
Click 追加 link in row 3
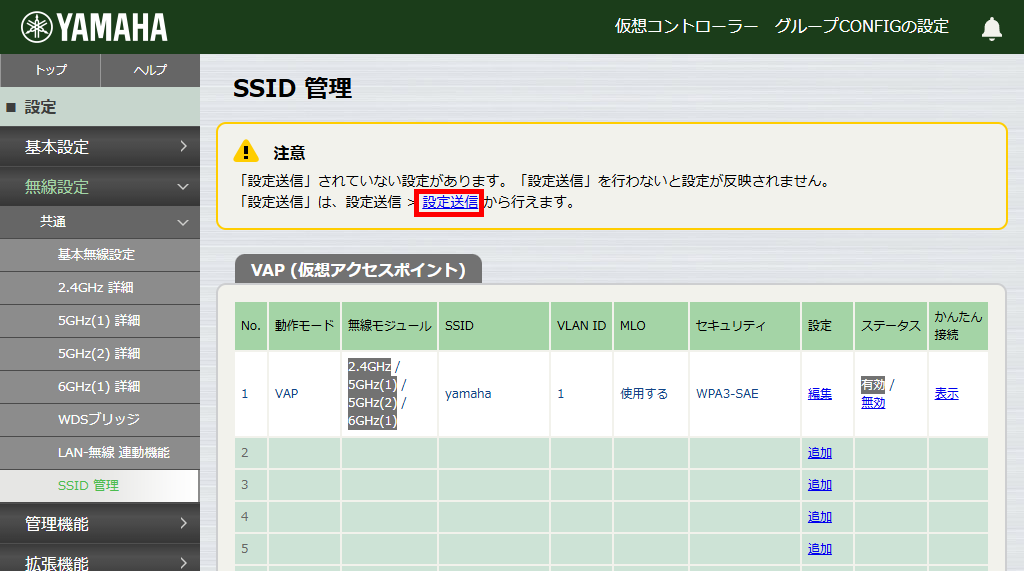tap(820, 484)
